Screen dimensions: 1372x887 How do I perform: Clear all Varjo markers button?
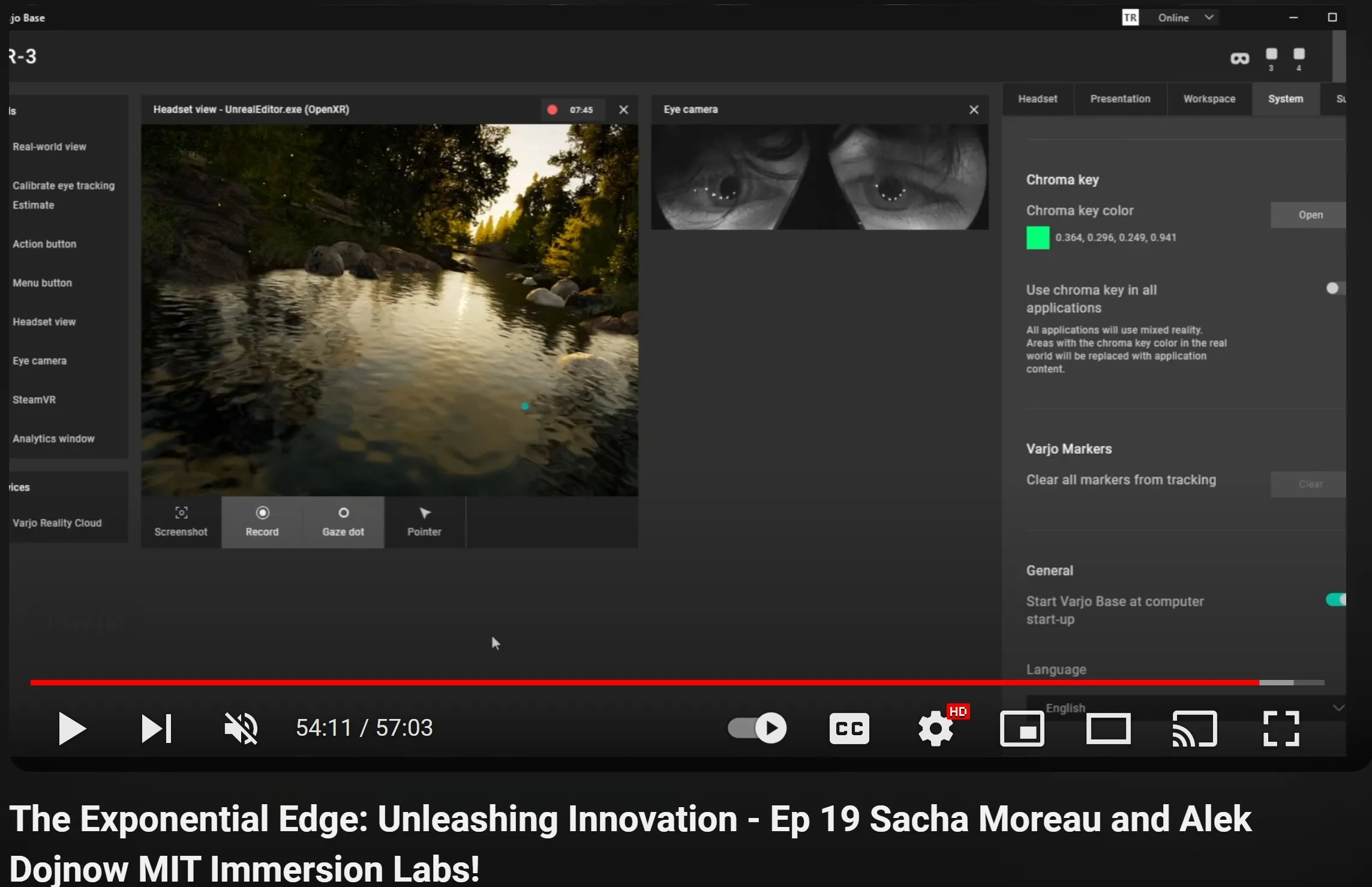tap(1308, 484)
